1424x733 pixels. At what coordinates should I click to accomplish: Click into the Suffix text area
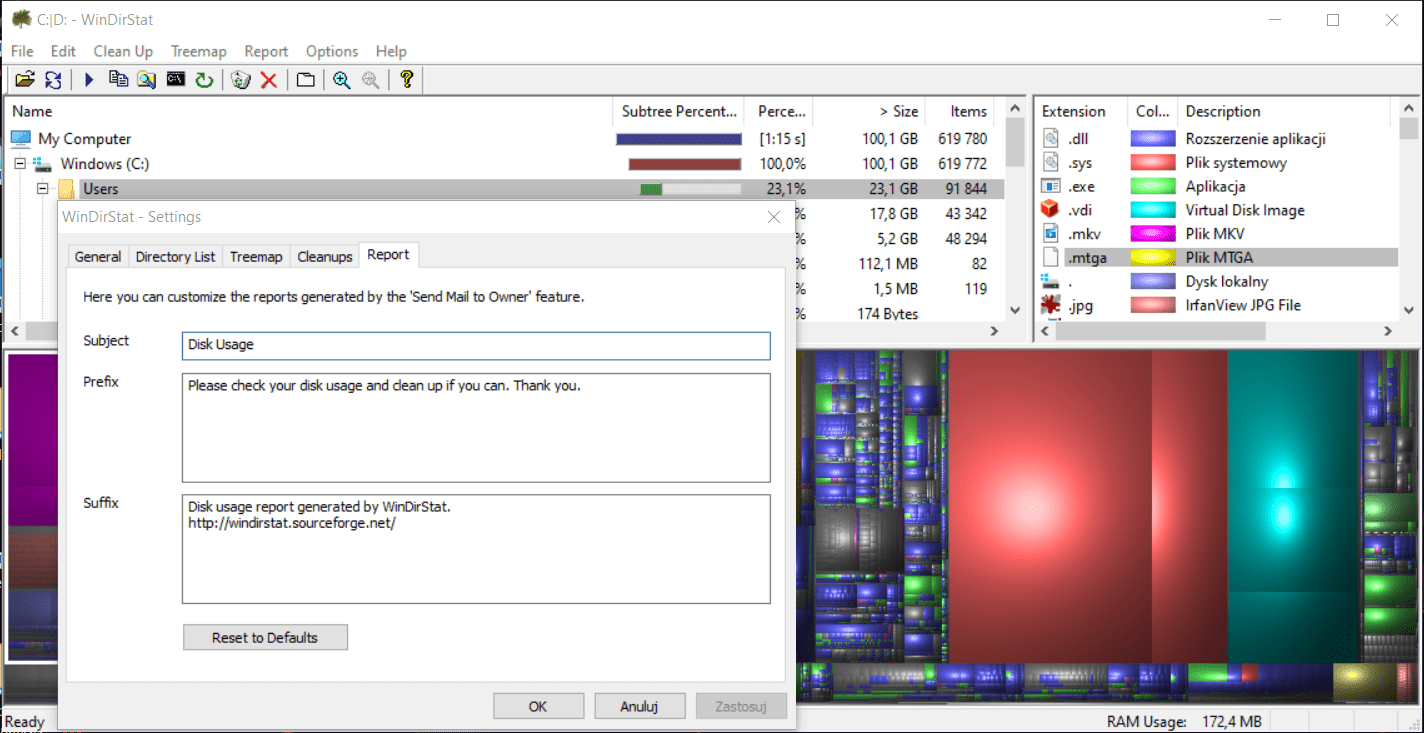pyautogui.click(x=476, y=549)
